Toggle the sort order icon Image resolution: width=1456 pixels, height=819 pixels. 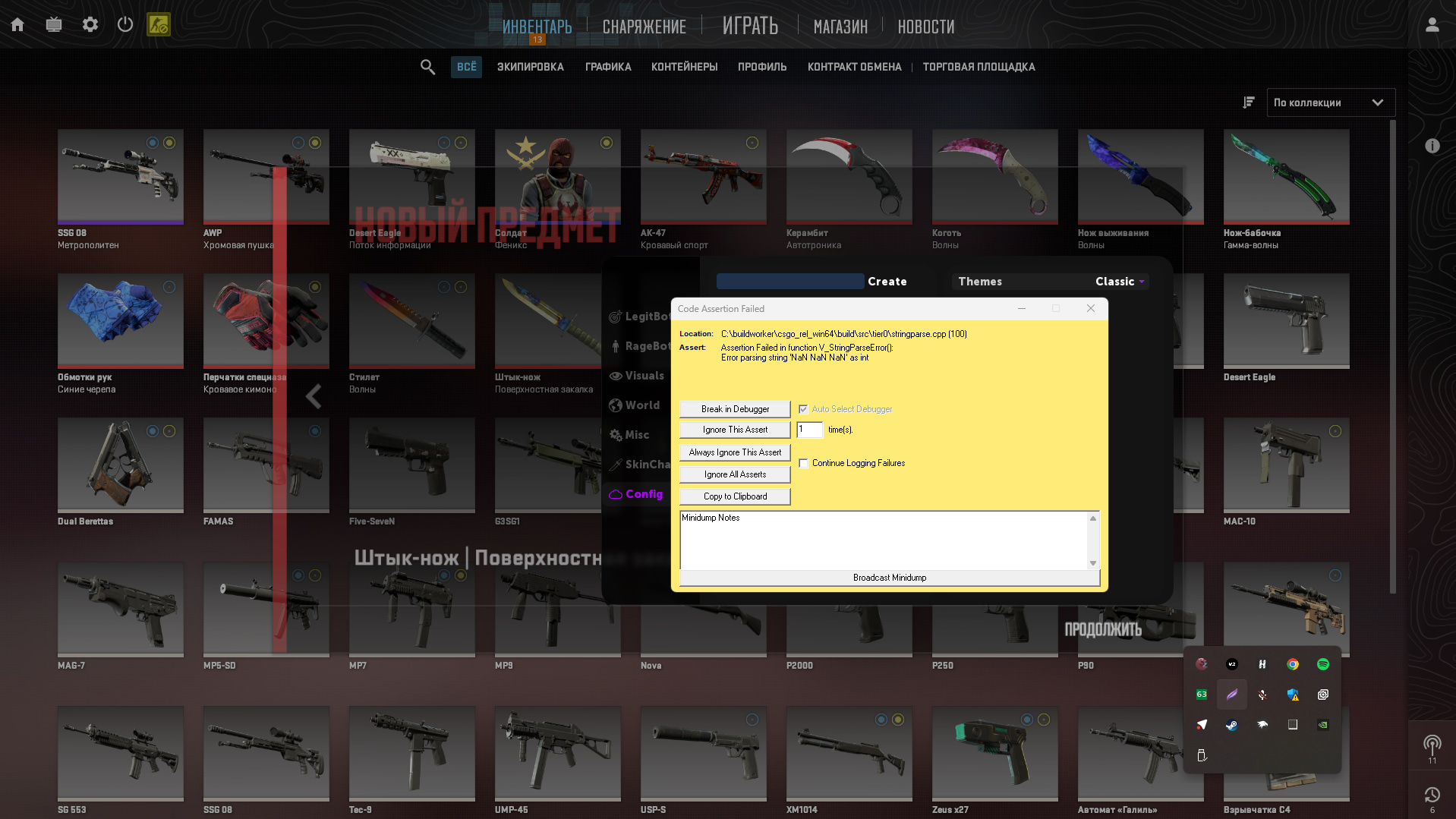[1248, 102]
